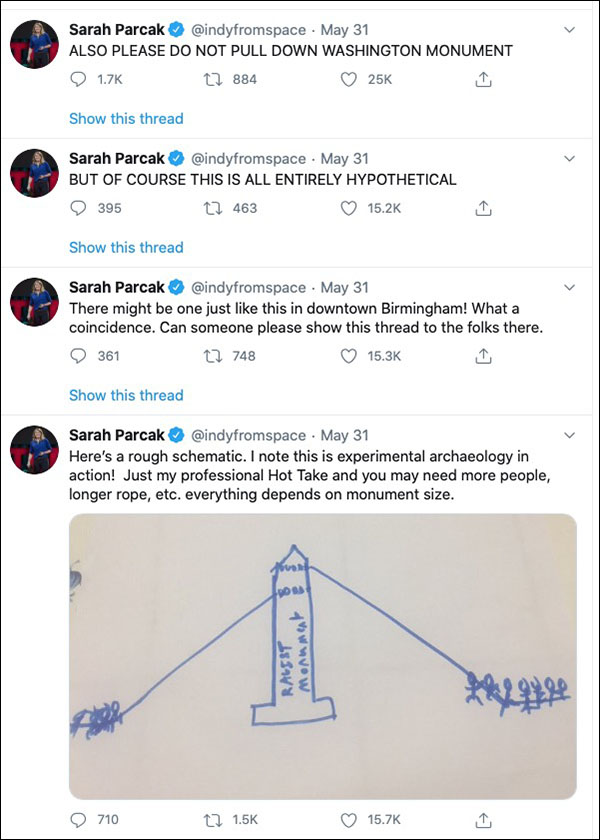Screen dimensions: 600x840
Task: Like the Washington Monument tweet
Action: pyautogui.click(x=349, y=80)
